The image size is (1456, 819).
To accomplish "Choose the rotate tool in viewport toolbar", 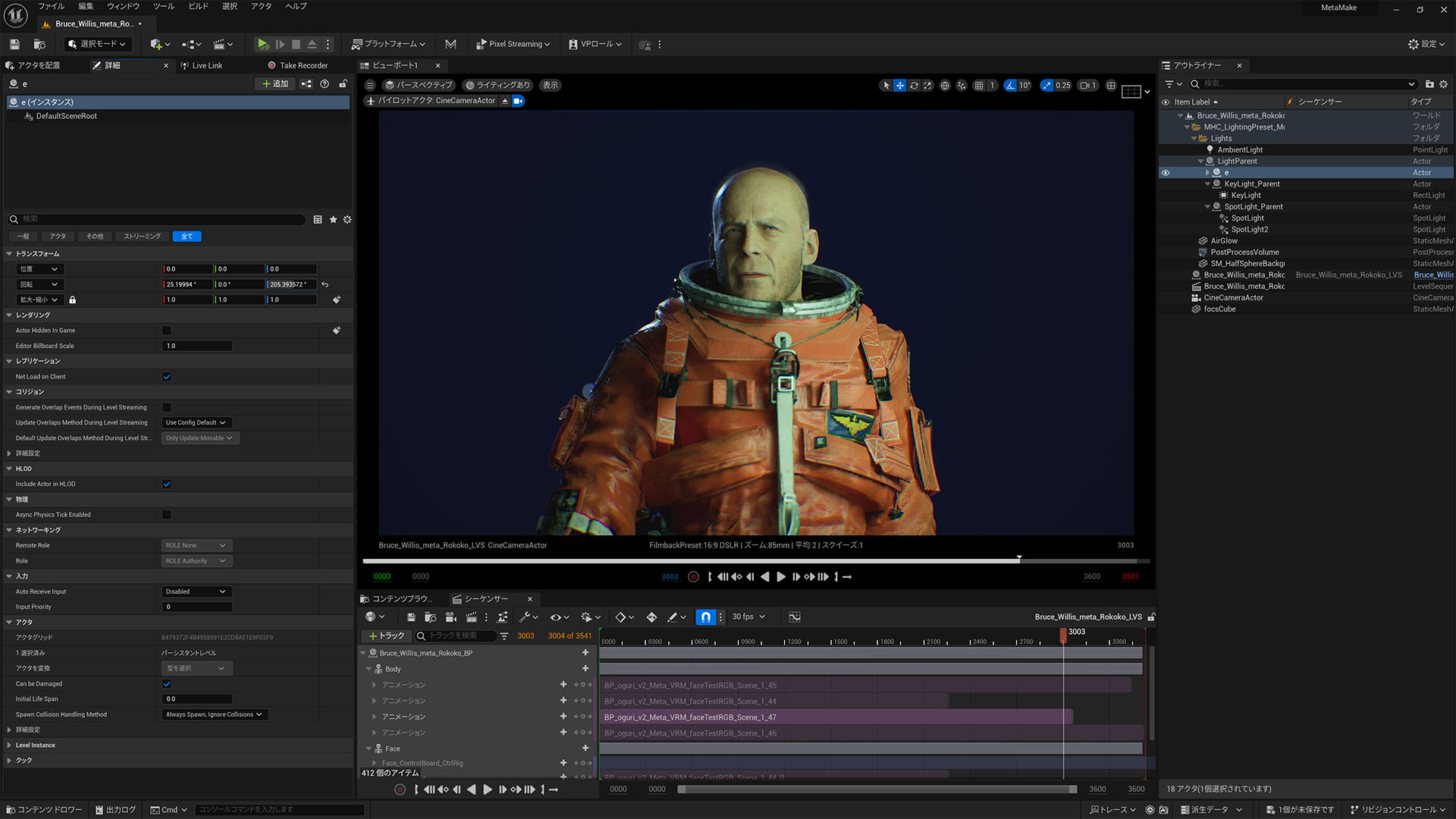I will pos(914,85).
